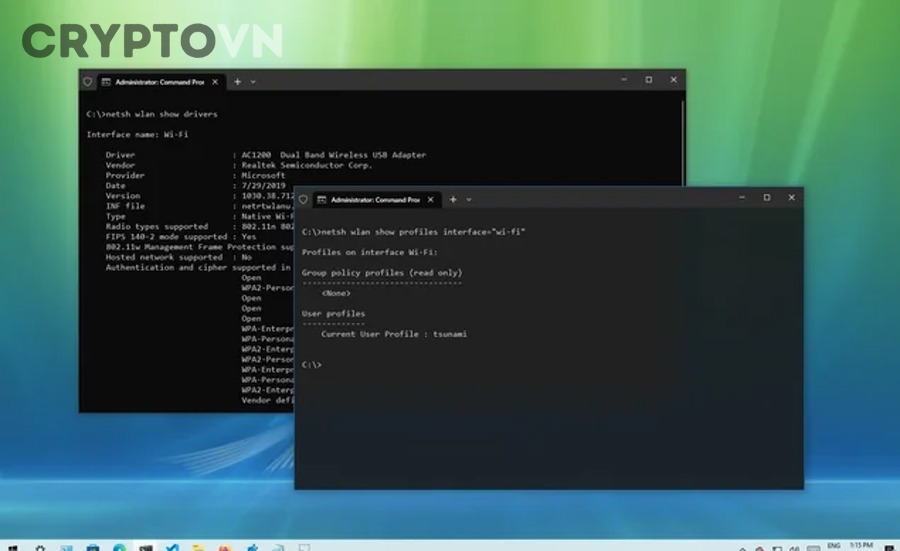Click the 'INF file' label in back window

[x=125, y=206]
